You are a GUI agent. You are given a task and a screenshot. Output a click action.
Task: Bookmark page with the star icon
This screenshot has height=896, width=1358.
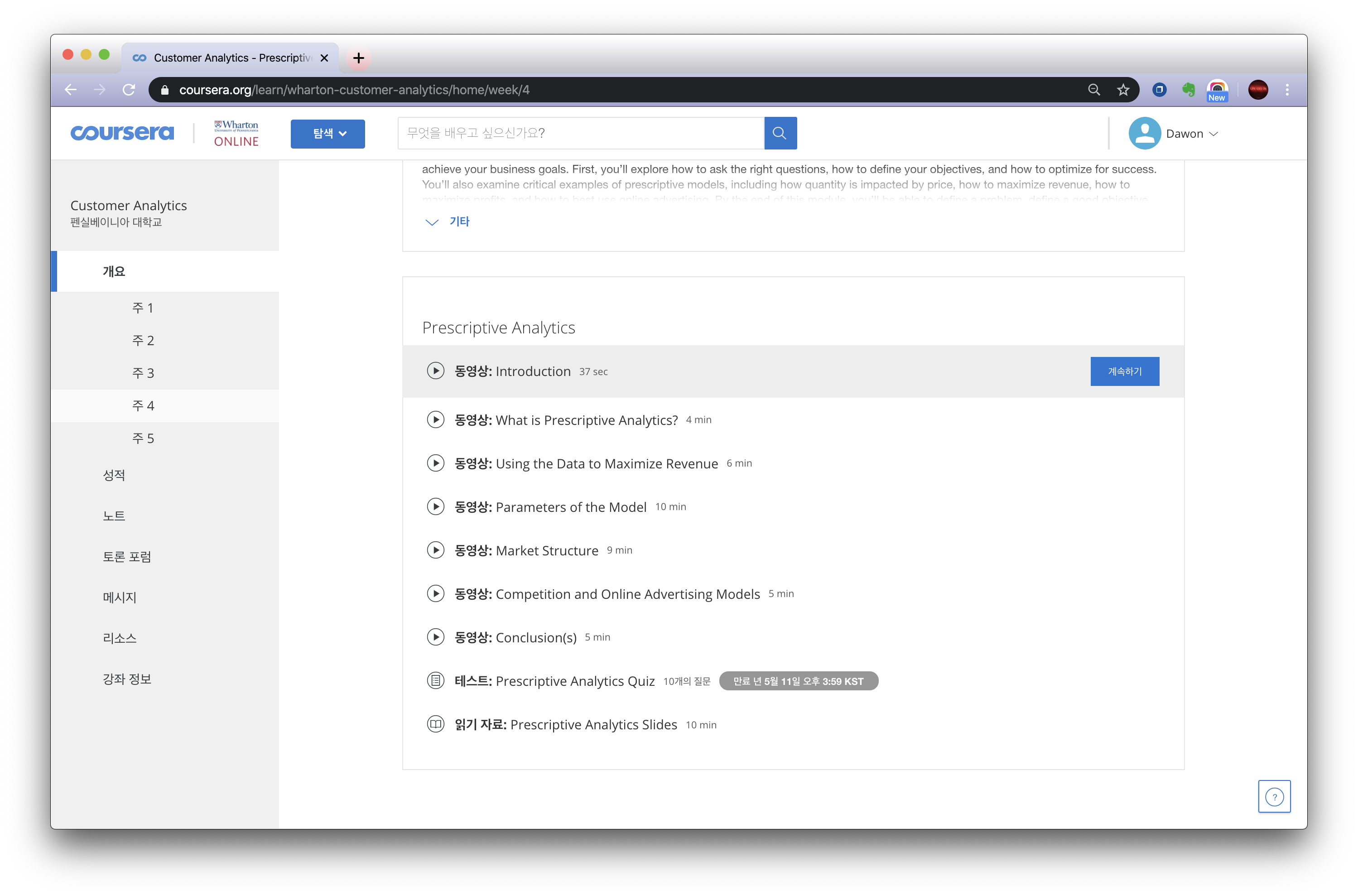(1122, 90)
